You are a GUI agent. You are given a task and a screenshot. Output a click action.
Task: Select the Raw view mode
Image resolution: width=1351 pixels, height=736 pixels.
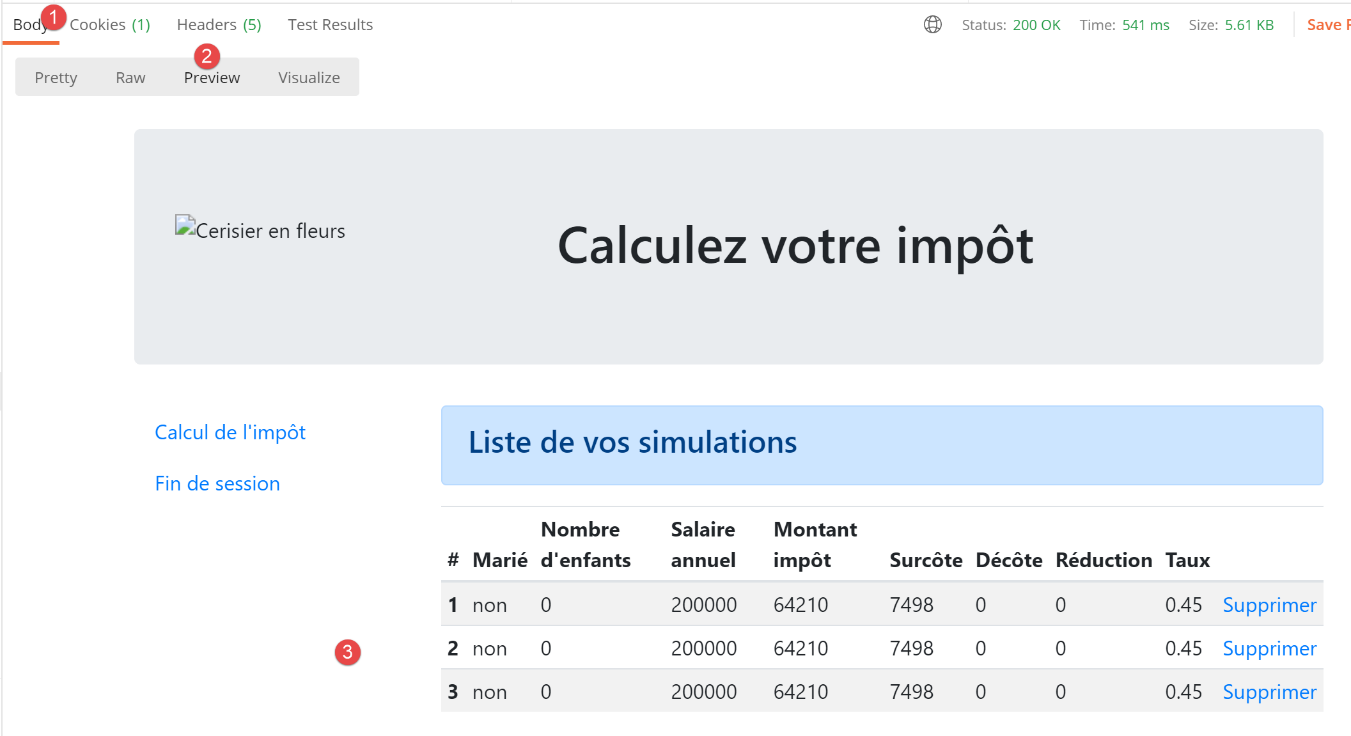point(131,78)
